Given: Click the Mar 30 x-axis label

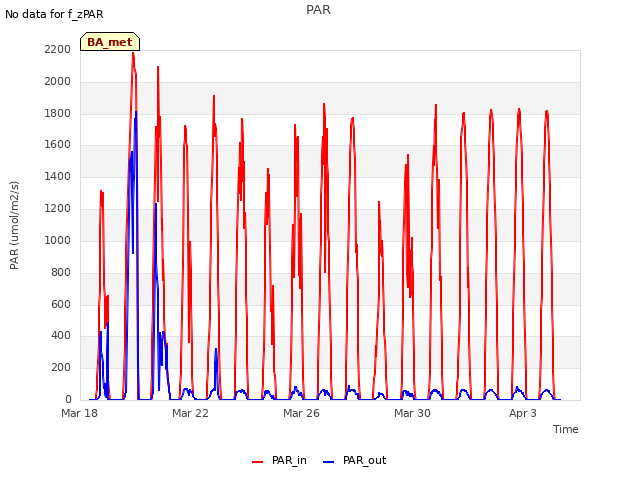Looking at the screenshot, I should pos(412,413).
